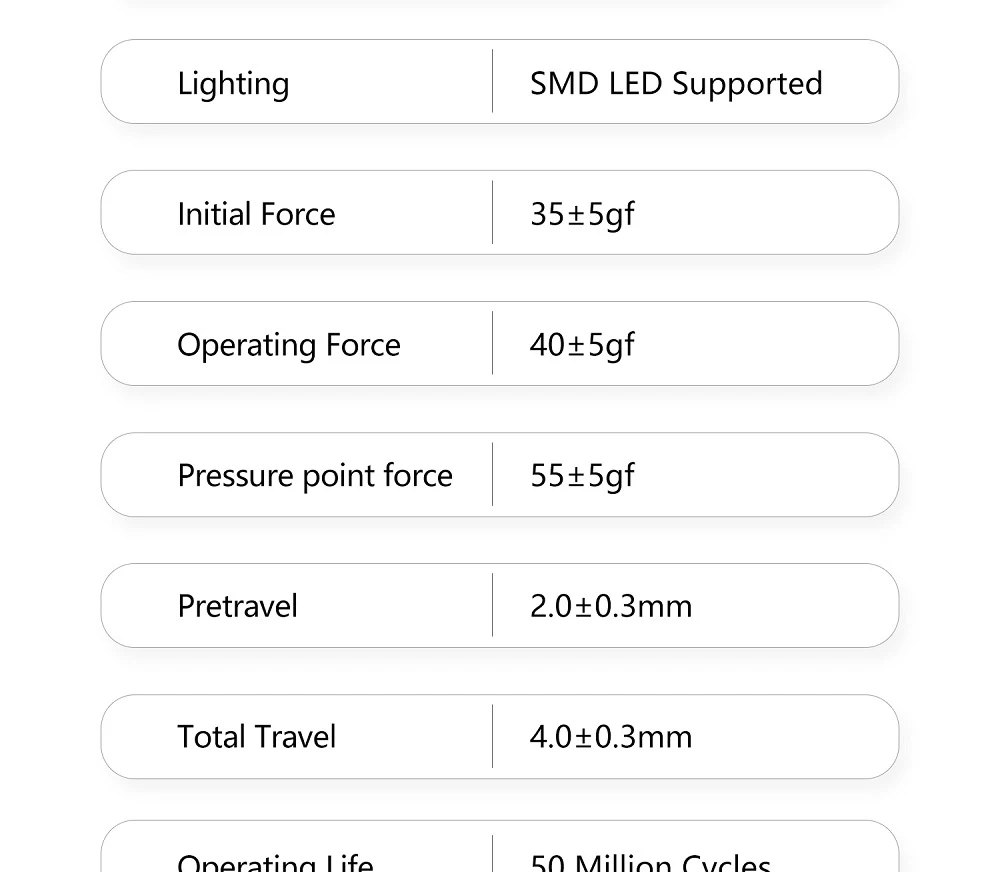Select the Pretravel label
Screen dimensions: 1000x872
click(x=237, y=606)
